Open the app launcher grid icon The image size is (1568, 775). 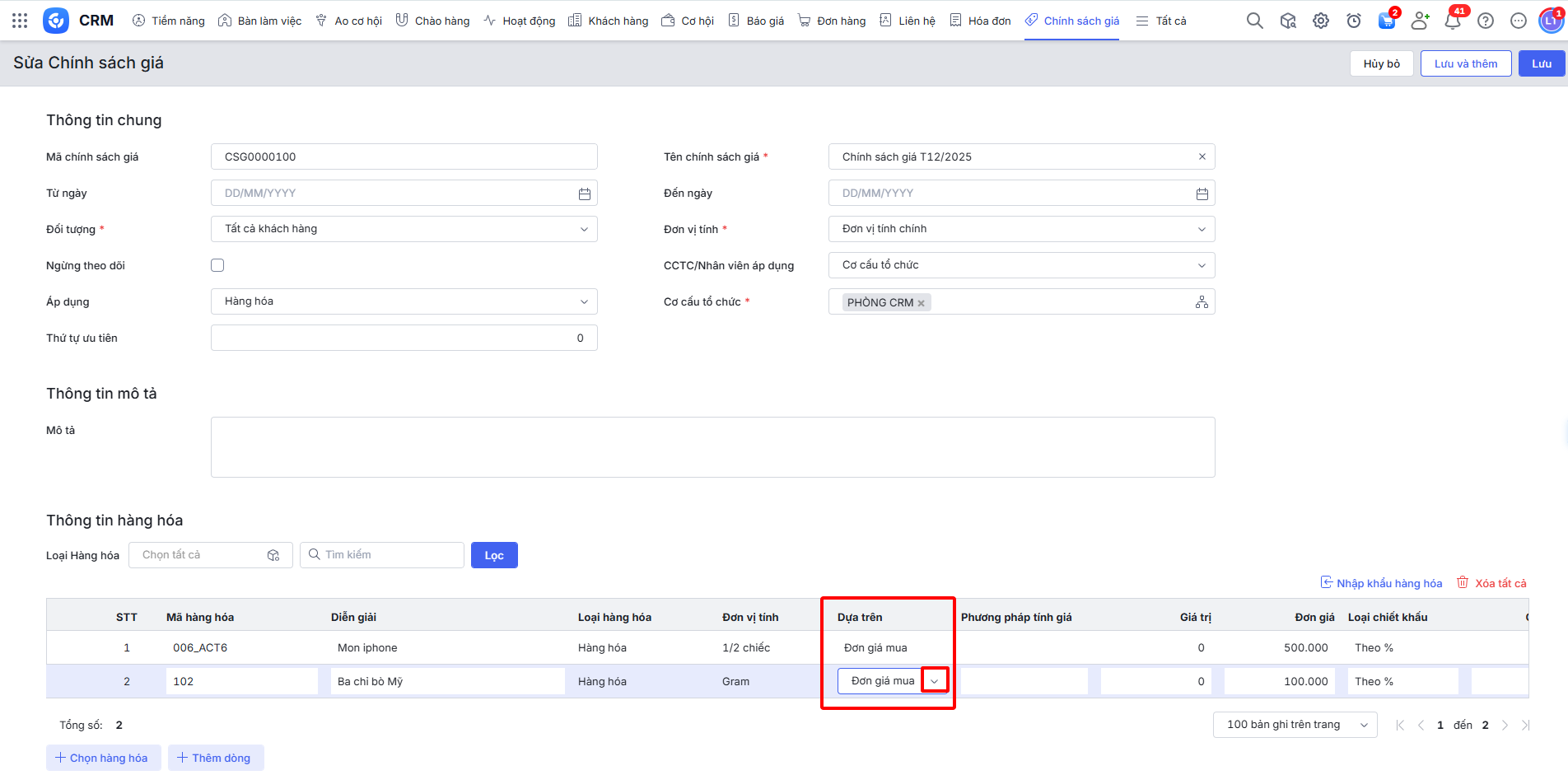pos(20,21)
